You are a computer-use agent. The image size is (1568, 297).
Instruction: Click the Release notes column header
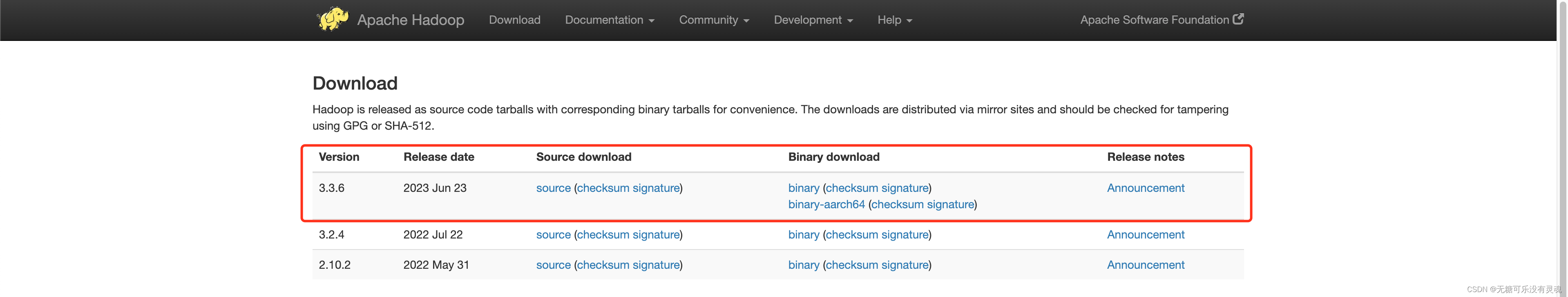1145,157
